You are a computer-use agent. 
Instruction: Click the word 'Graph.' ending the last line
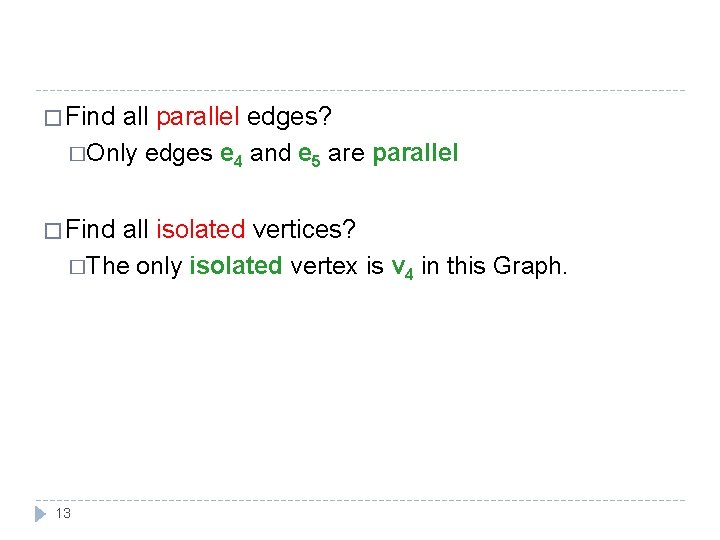click(x=530, y=266)
